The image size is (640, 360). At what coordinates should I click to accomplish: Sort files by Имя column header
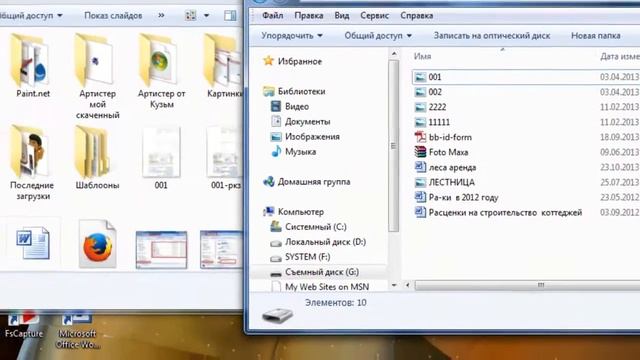pos(422,56)
